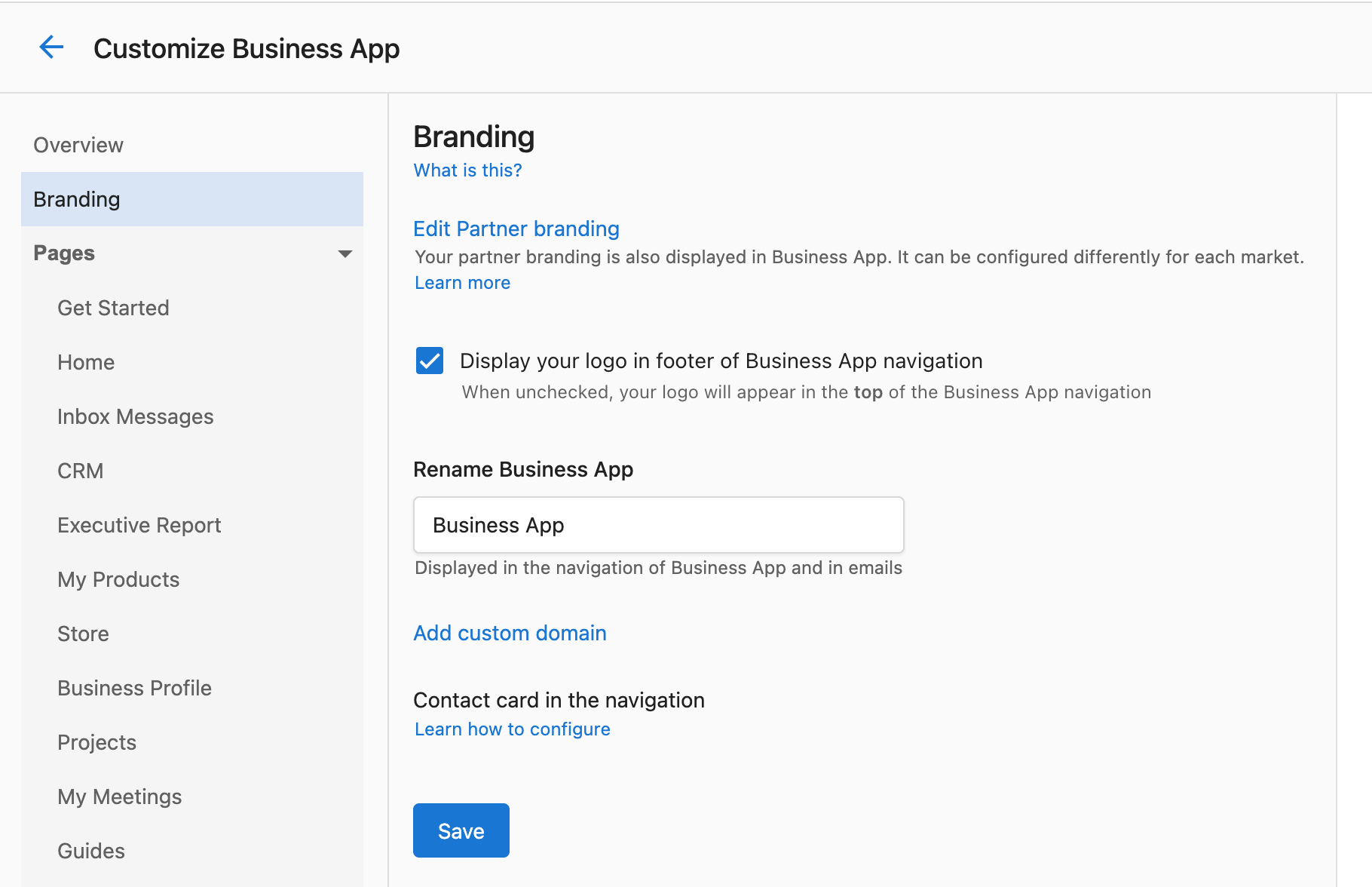Image resolution: width=1372 pixels, height=887 pixels.
Task: Open Edit Partner branding link
Action: 516,229
